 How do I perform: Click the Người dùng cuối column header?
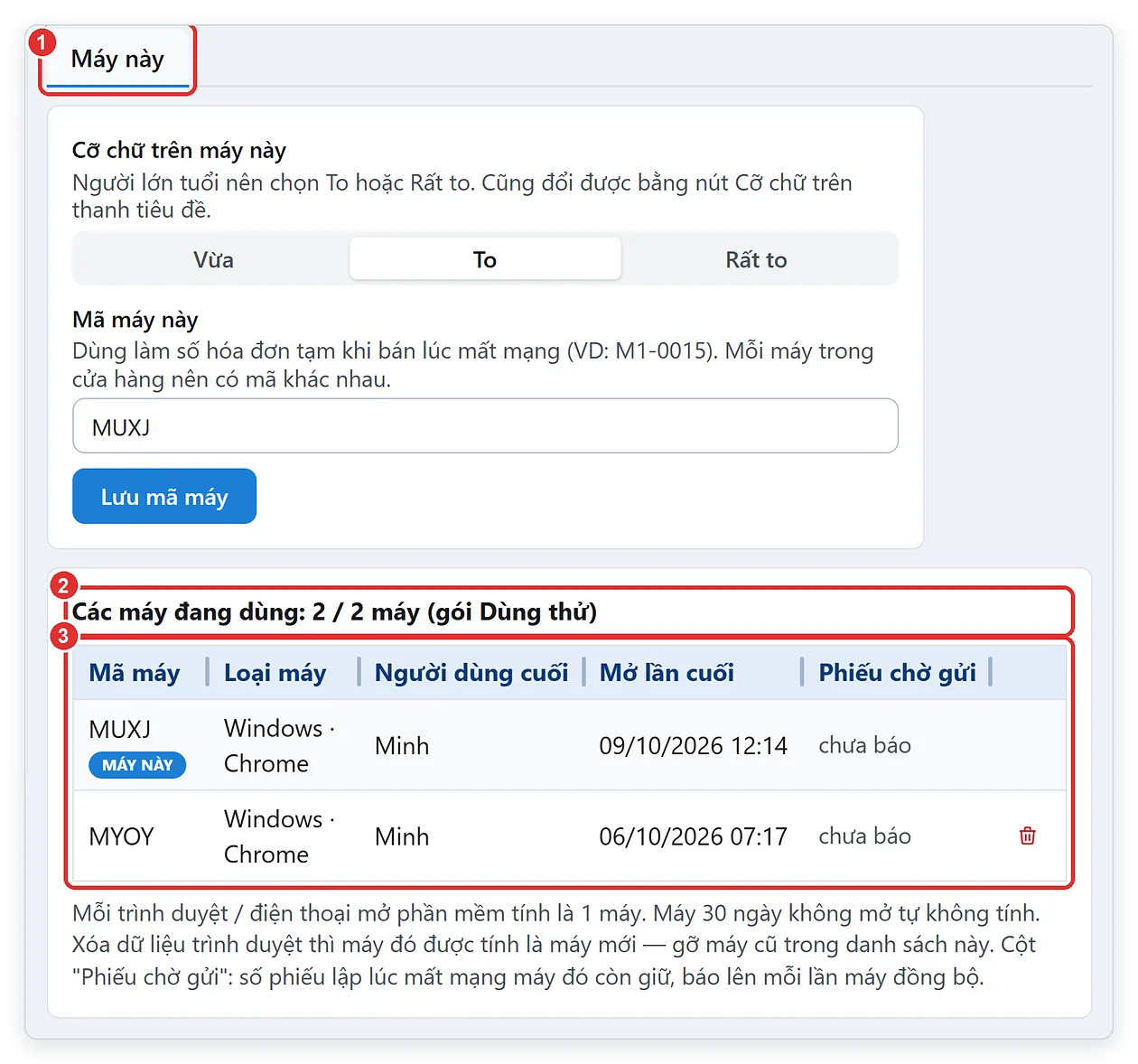(x=471, y=673)
